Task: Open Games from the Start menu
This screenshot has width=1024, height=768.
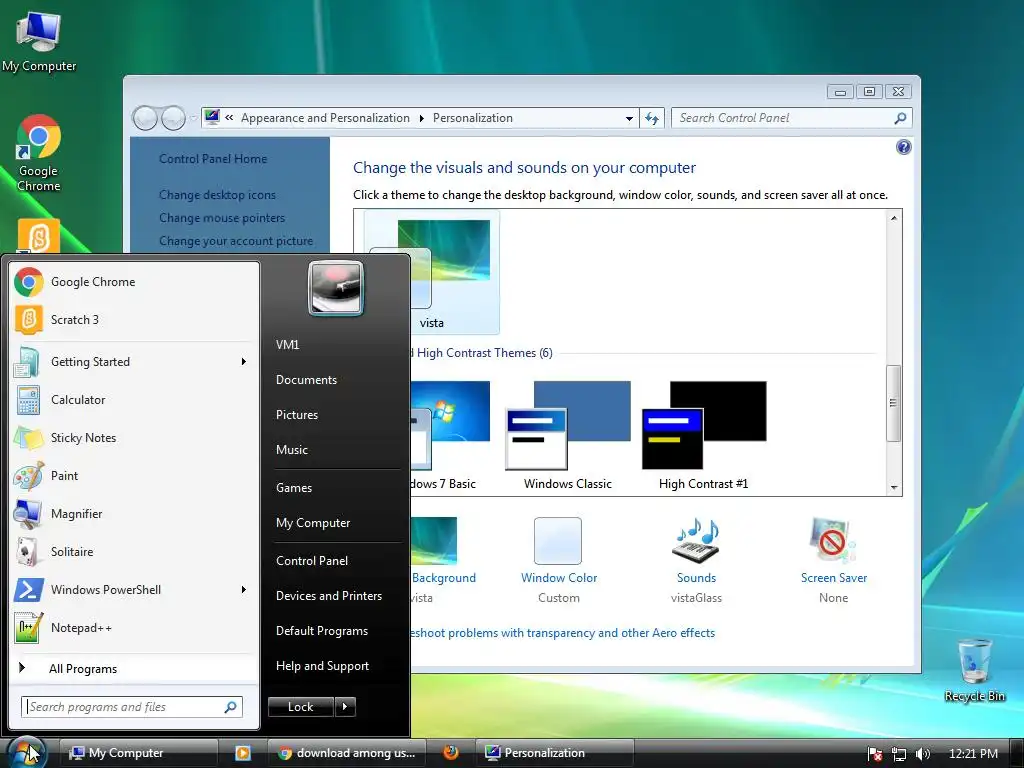Action: tap(294, 488)
